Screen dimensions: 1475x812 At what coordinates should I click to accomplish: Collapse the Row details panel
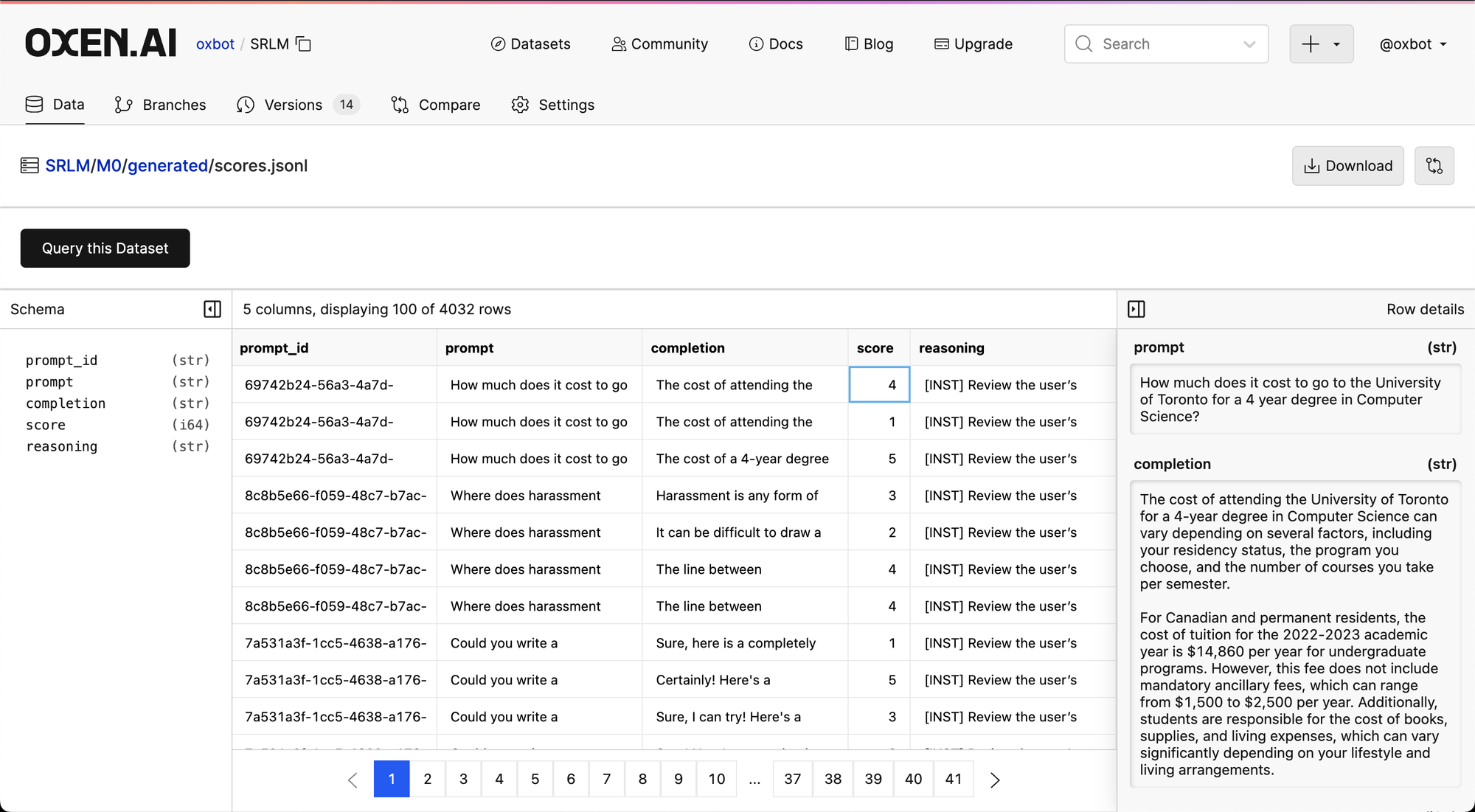(1136, 309)
